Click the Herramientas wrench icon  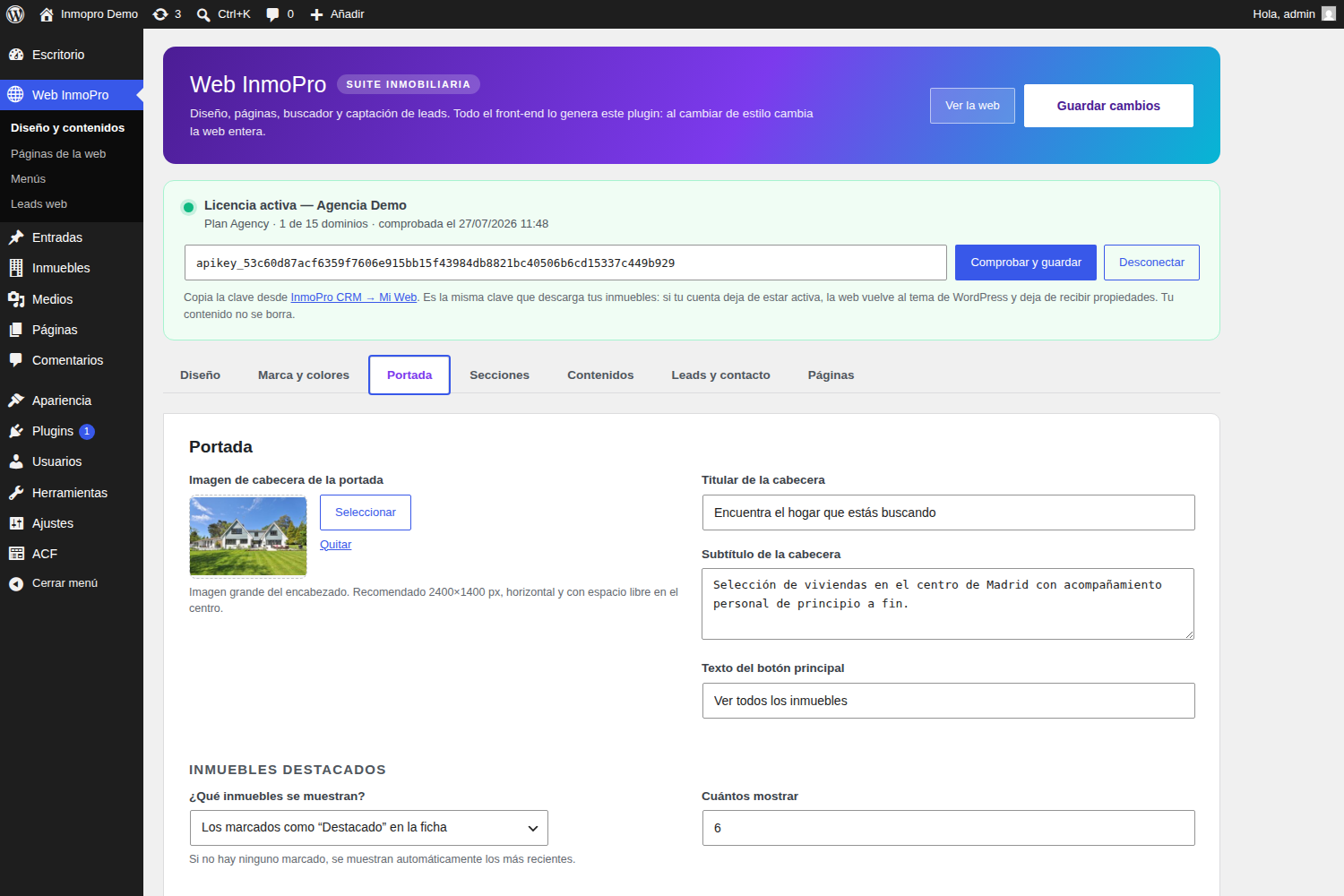tap(16, 493)
